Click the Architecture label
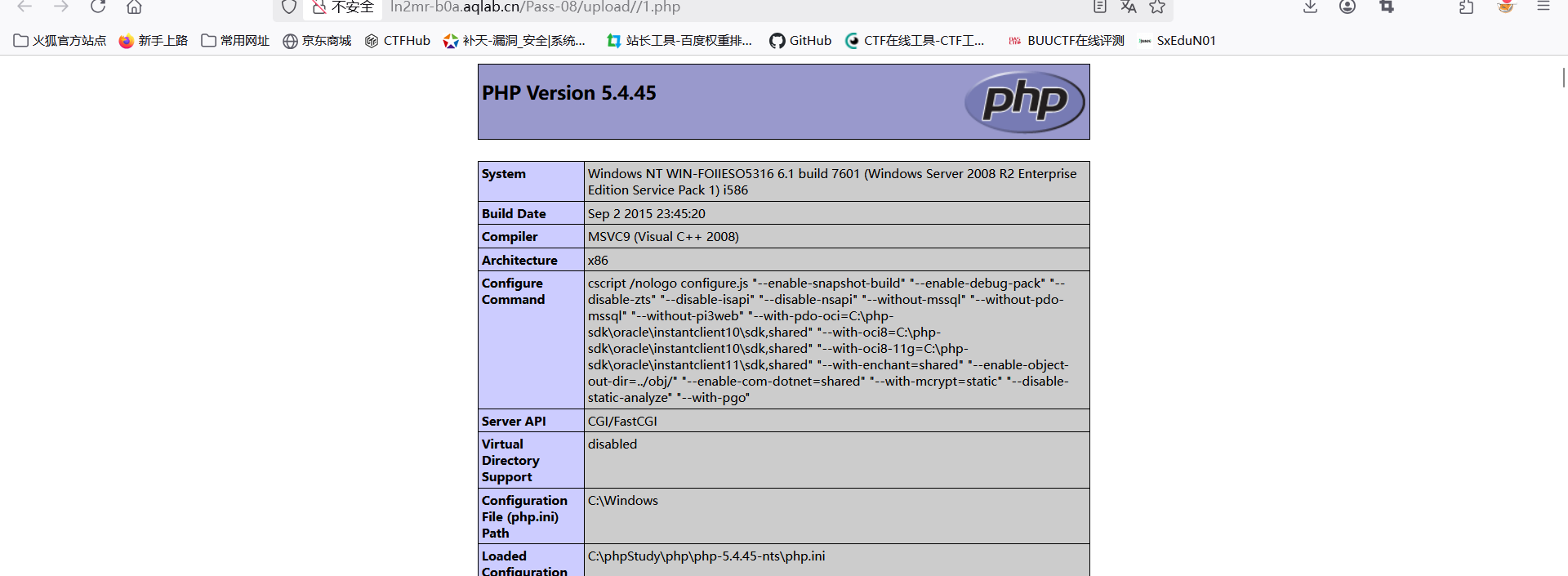 tap(519, 261)
